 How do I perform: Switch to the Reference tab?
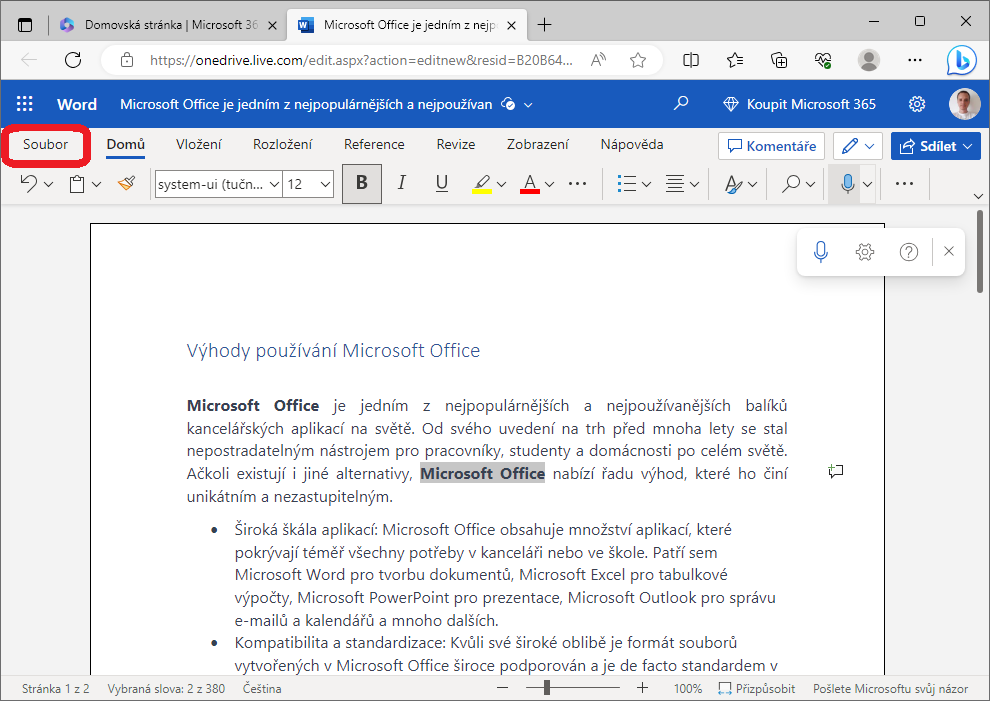[374, 145]
